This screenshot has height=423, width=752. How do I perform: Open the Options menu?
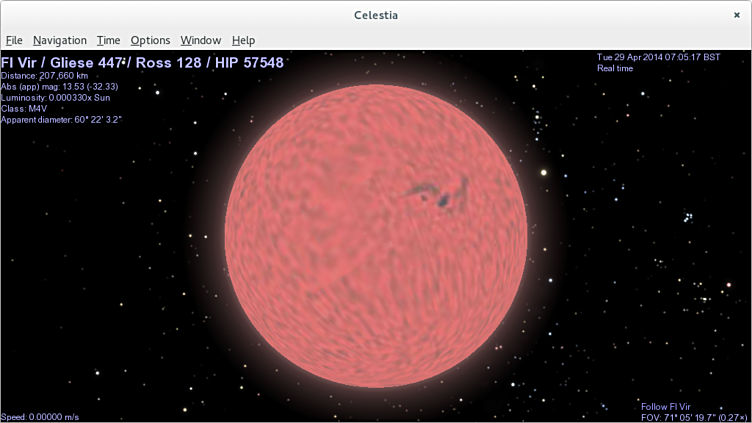(150, 40)
